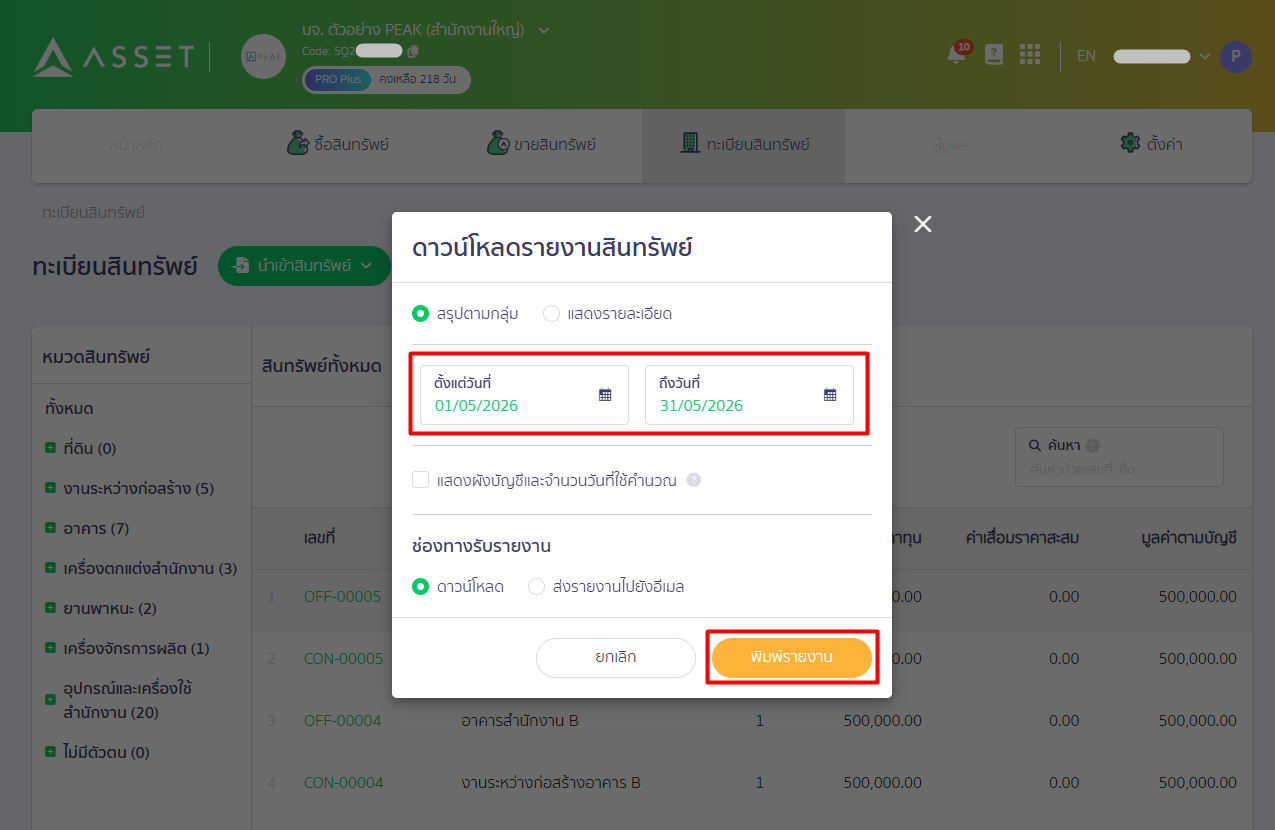Click the เลขที่ column header
The image size is (1275, 830).
click(319, 538)
